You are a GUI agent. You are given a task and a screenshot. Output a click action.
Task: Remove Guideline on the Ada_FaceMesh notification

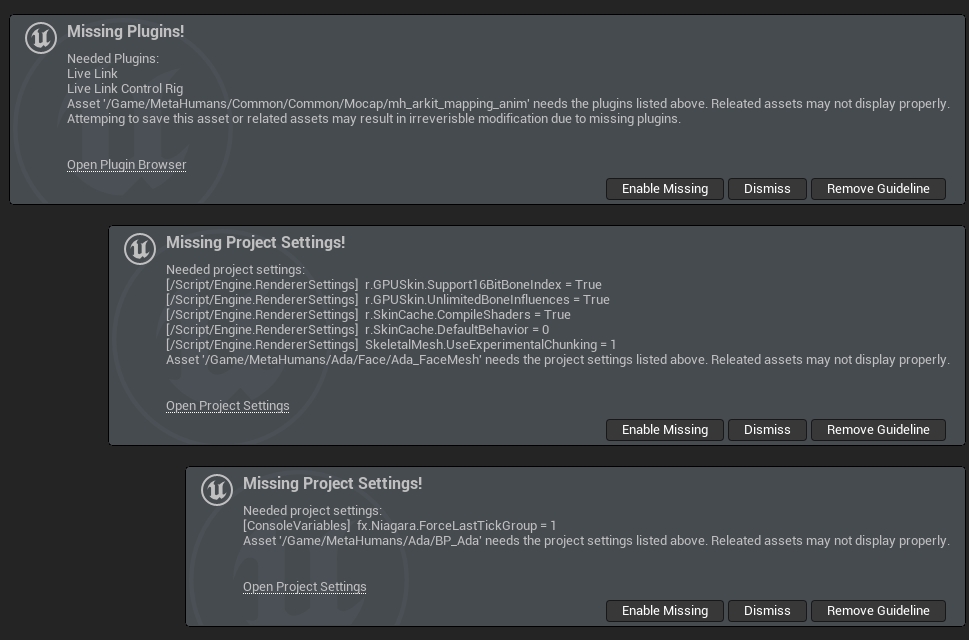pos(877,430)
